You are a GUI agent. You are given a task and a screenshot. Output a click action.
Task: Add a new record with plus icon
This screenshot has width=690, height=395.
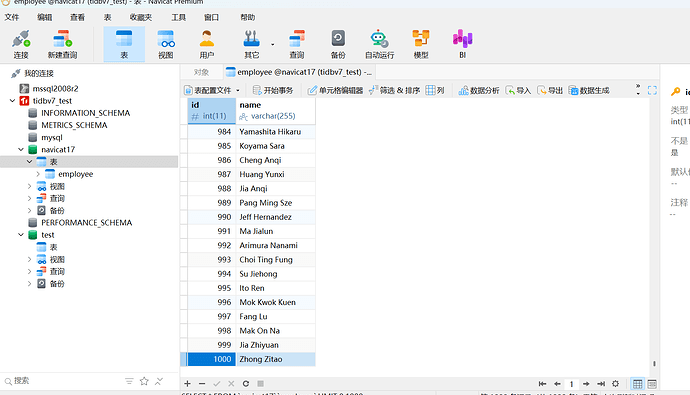pos(187,384)
